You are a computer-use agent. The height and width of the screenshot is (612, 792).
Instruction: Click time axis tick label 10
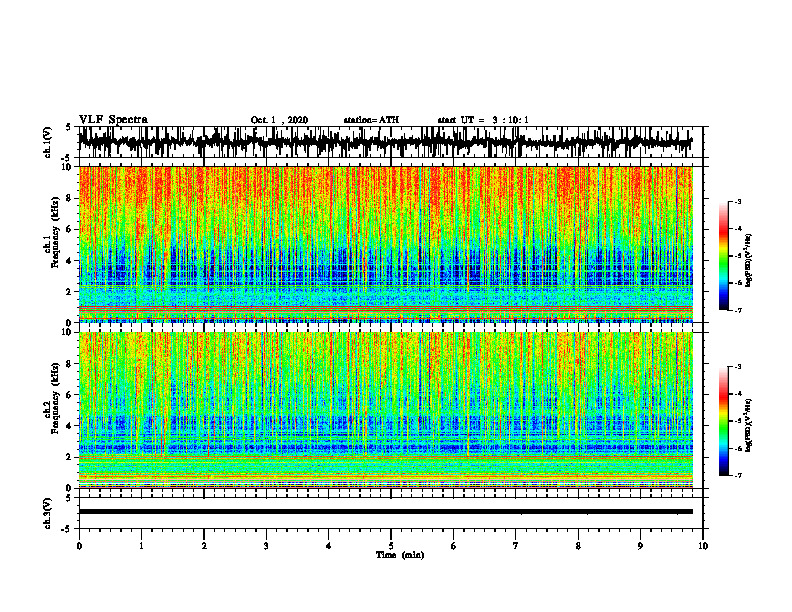coord(703,546)
